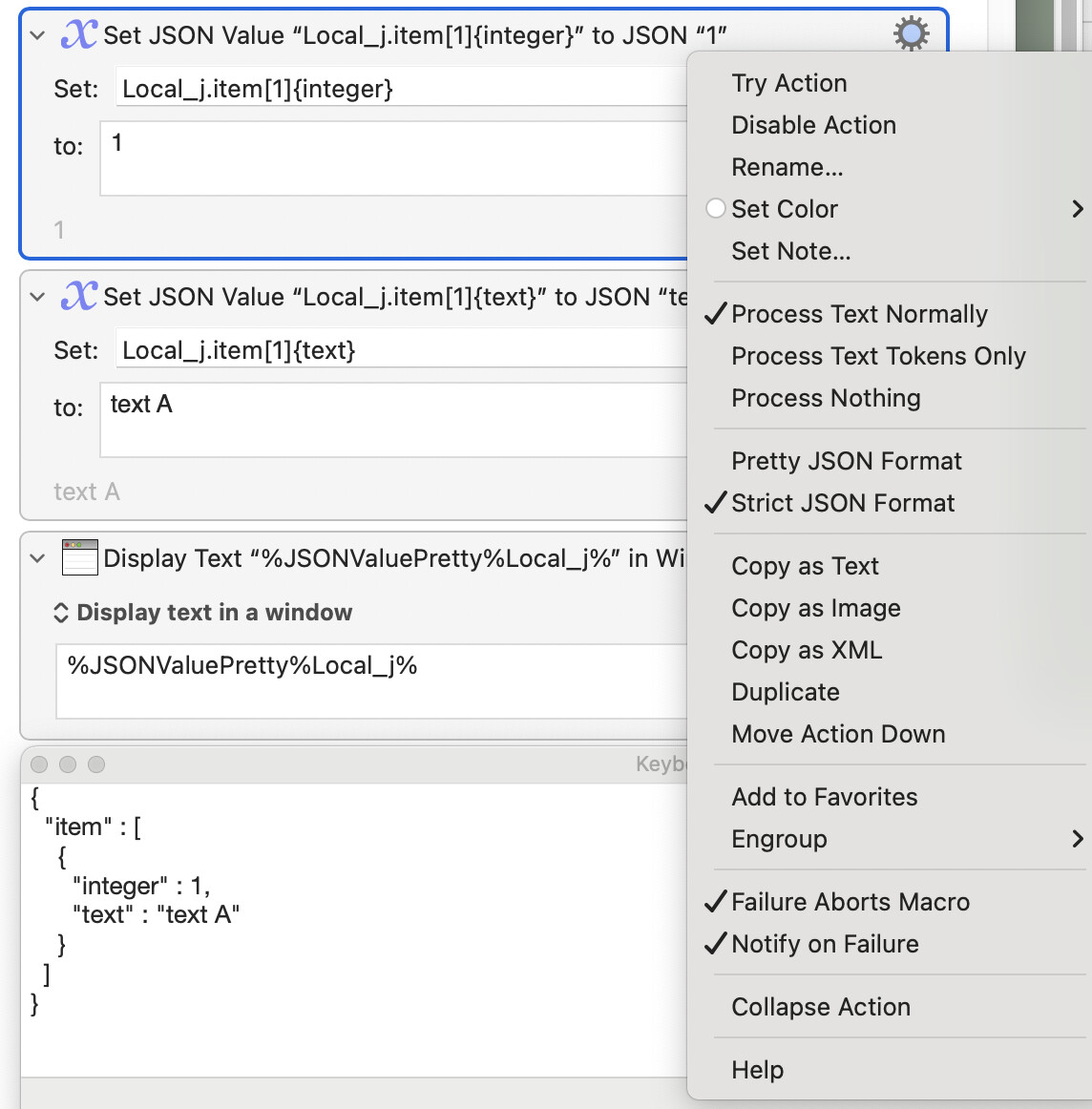This screenshot has height=1109, width=1092.
Task: Click the Local_j.item[1]{text} Set field
Action: click(x=401, y=349)
